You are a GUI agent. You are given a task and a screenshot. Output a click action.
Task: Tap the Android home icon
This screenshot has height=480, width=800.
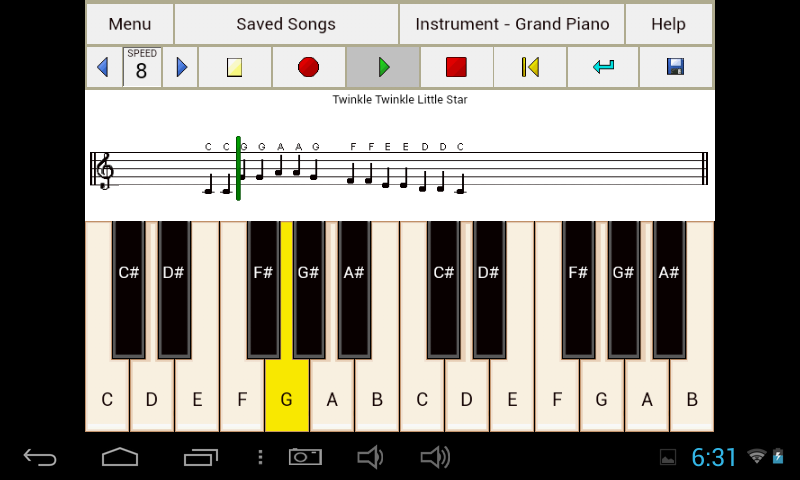[120, 457]
